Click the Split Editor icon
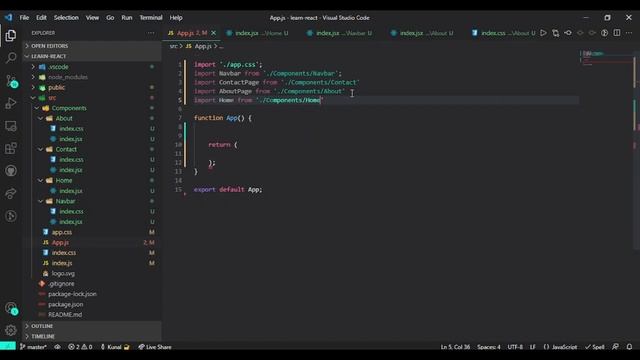This screenshot has height=360, width=640. (617, 33)
